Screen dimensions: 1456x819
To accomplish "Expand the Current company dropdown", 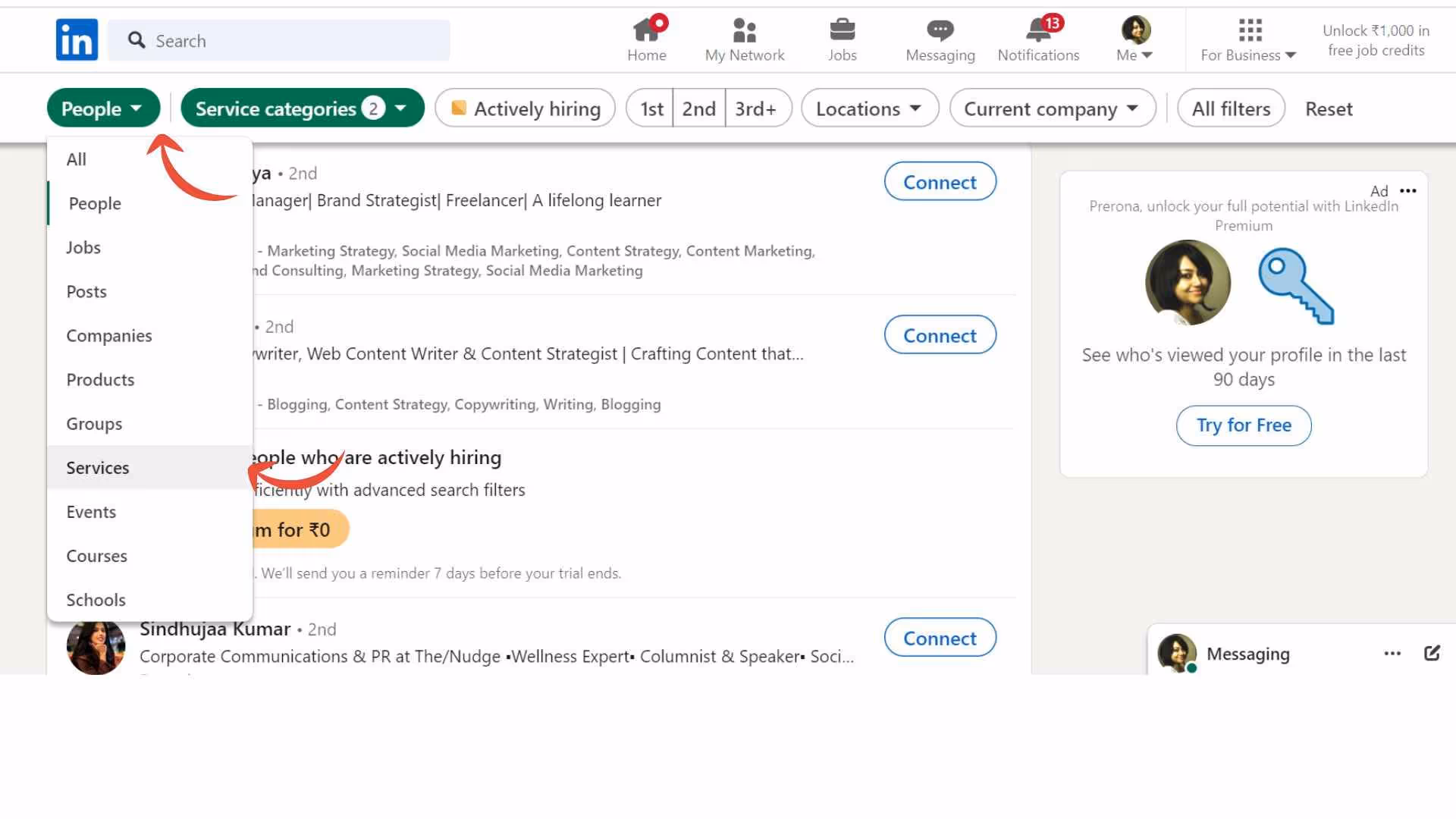I will click(1052, 108).
